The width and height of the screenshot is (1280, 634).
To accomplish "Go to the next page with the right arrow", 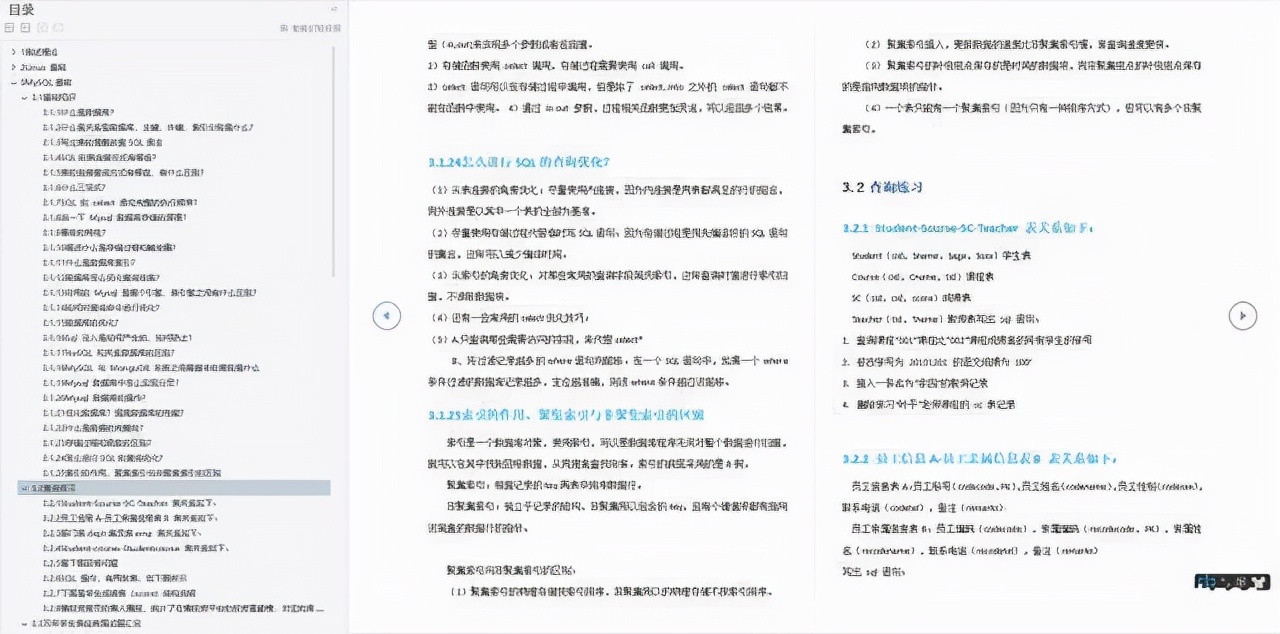I will 1242,315.
